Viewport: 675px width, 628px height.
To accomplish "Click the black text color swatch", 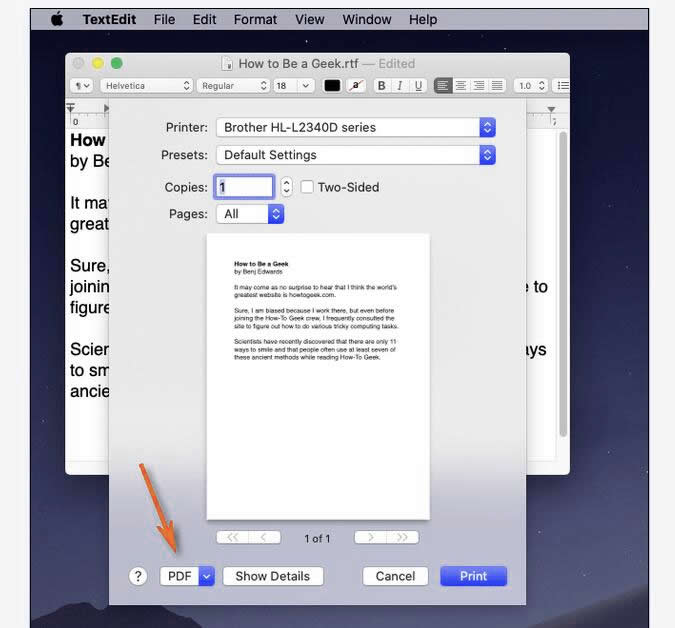I will coord(332,86).
